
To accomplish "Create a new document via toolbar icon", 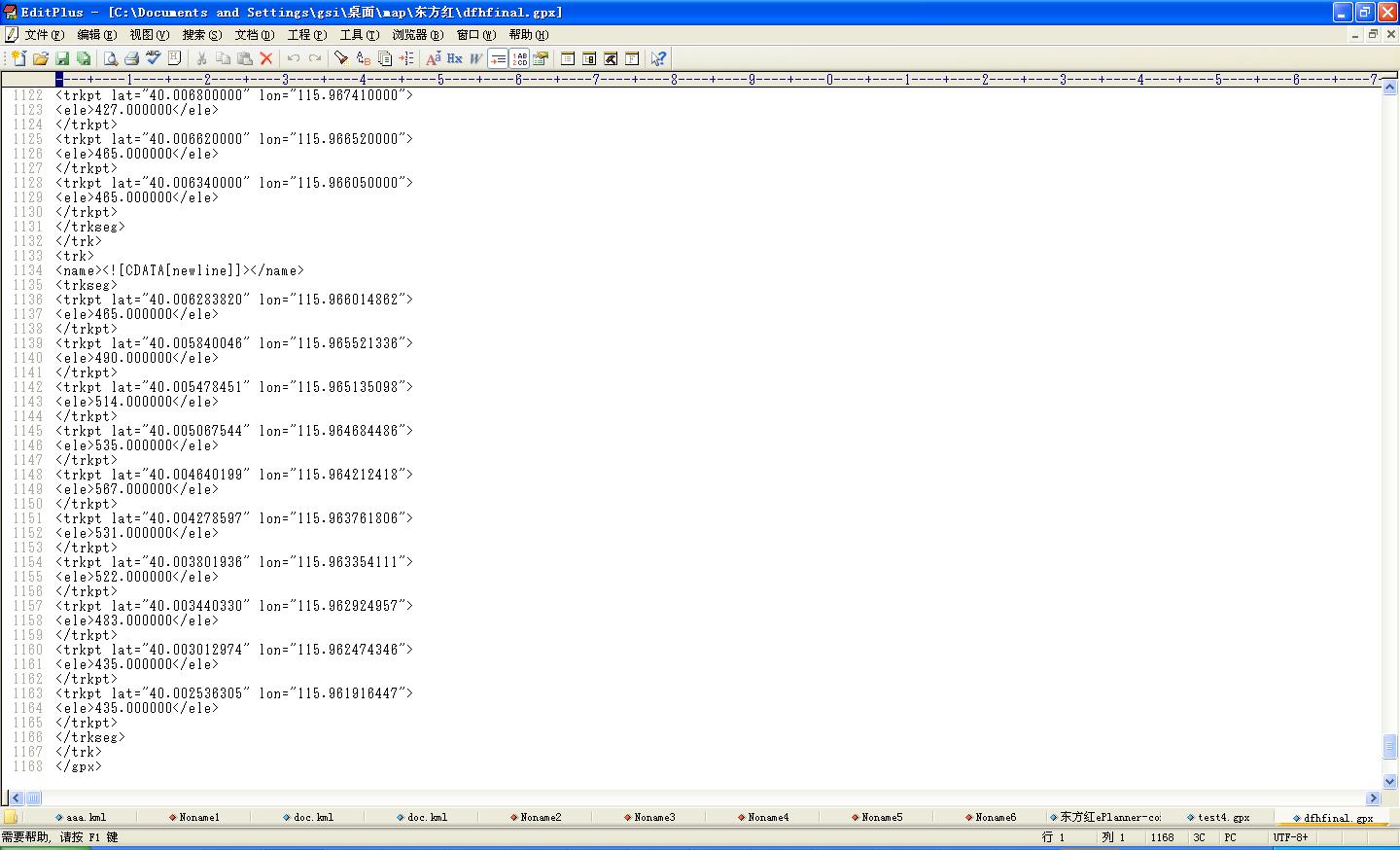I will [18, 58].
